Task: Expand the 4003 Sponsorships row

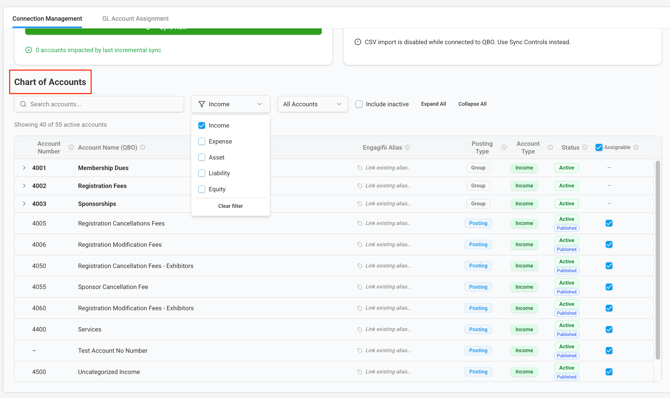Action: (x=24, y=203)
